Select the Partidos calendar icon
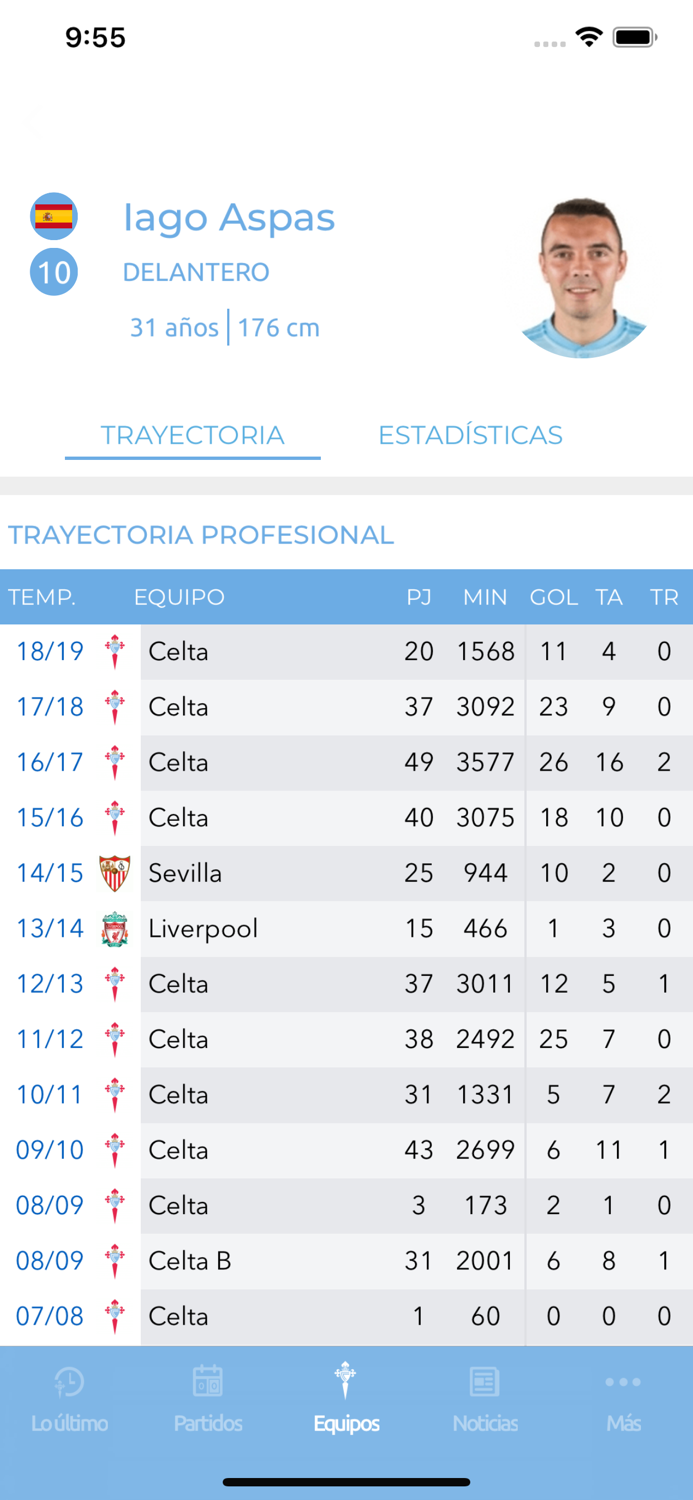The image size is (693, 1500). (207, 1381)
